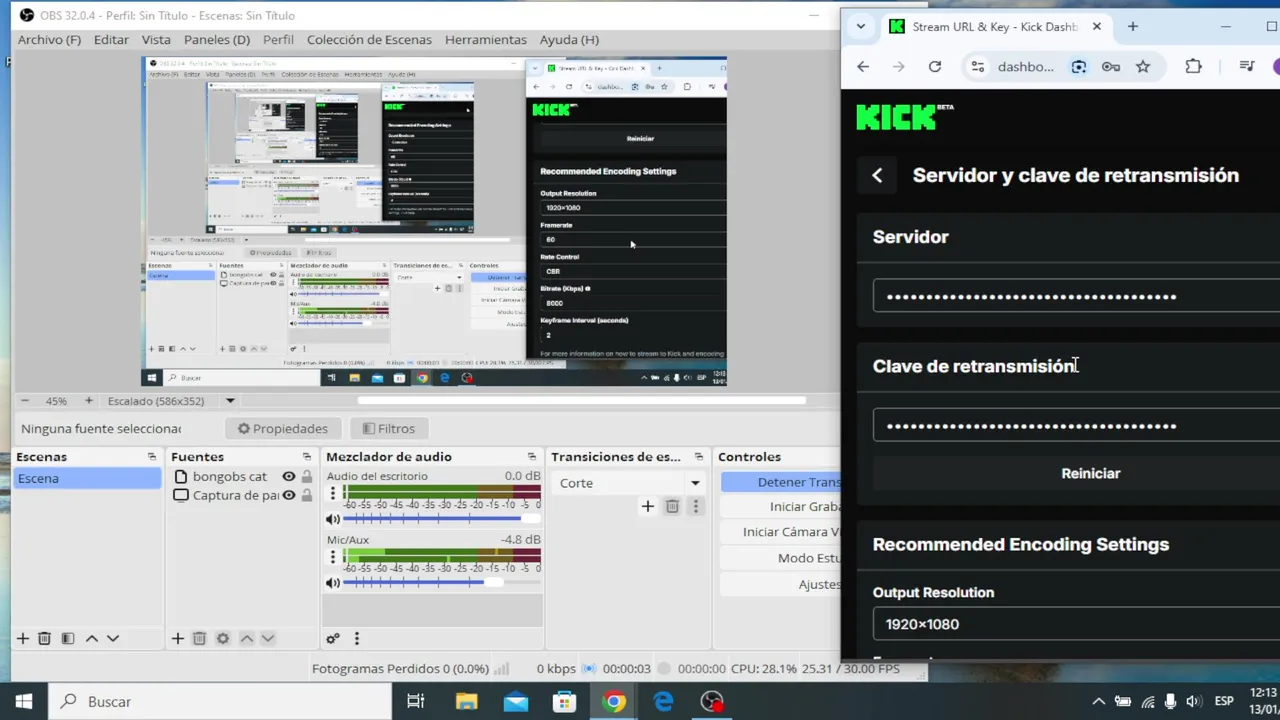Toggle visibility of the Captura de pantalla source

pyautogui.click(x=288, y=495)
